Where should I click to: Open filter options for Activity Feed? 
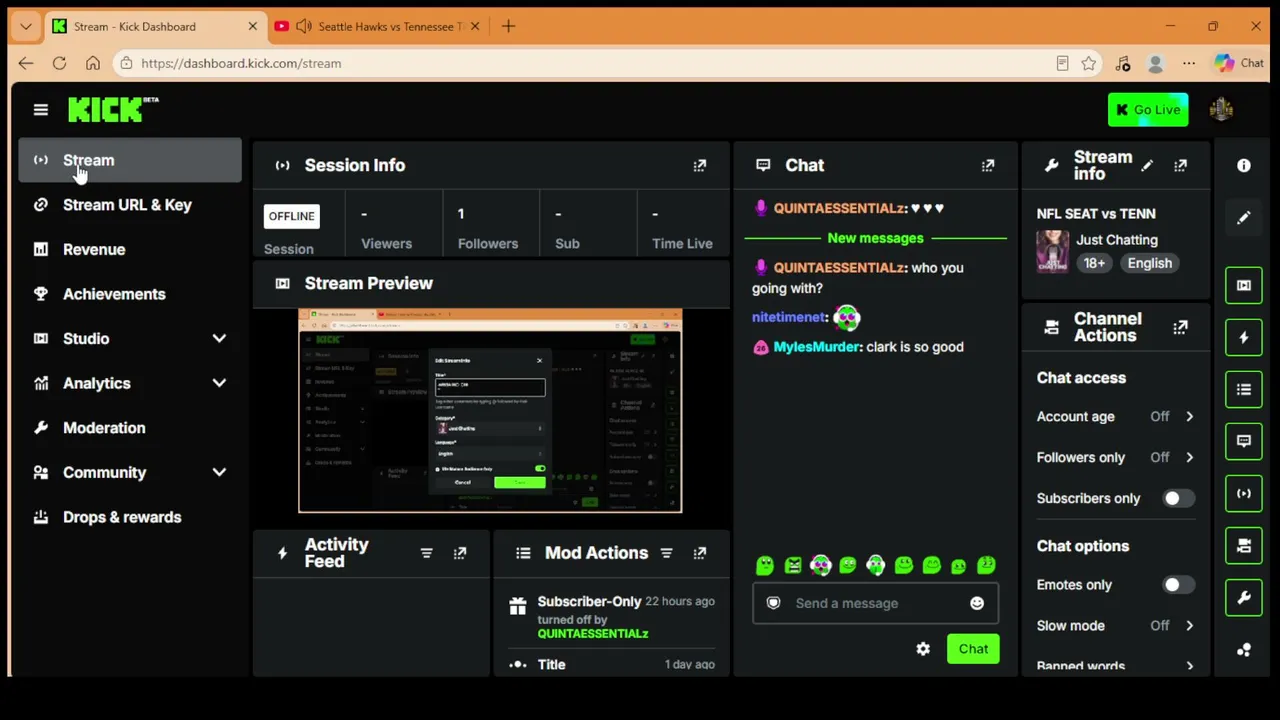tap(426, 553)
